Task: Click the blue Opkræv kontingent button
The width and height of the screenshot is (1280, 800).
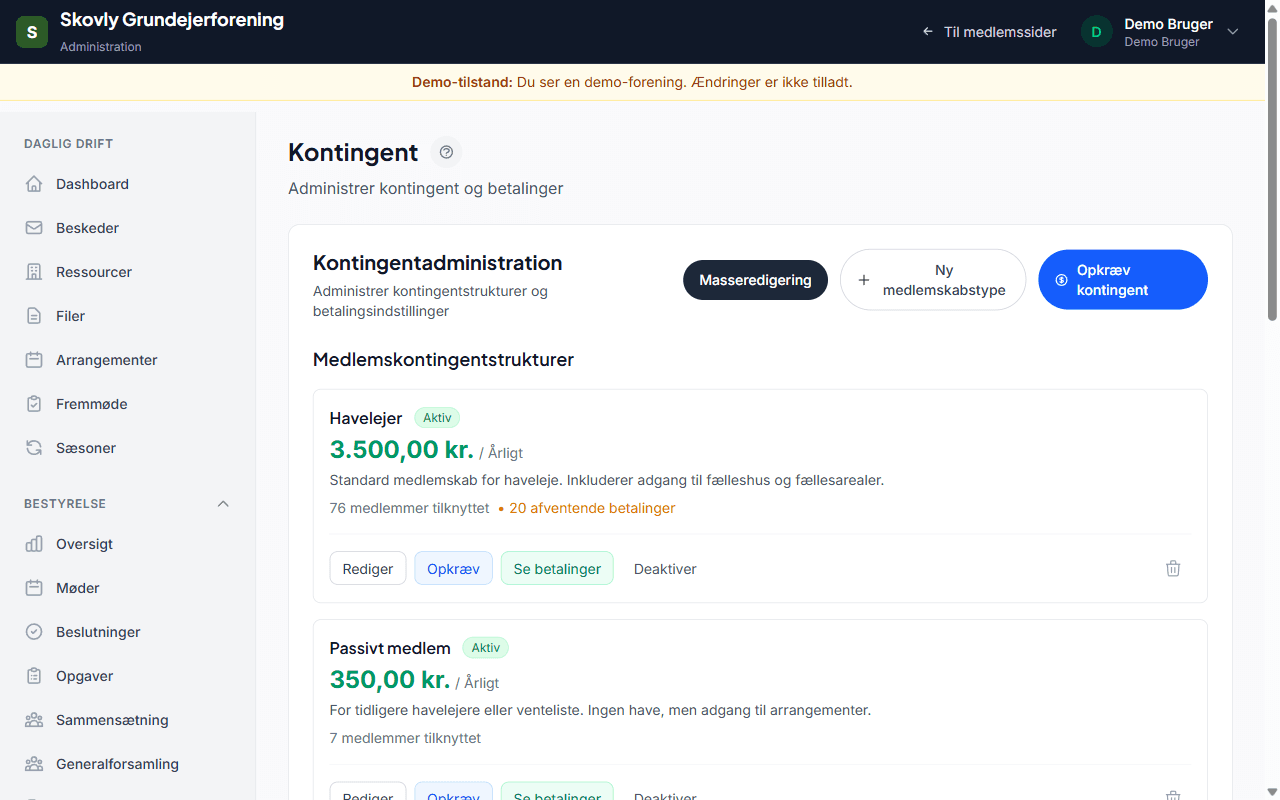Action: [1123, 280]
